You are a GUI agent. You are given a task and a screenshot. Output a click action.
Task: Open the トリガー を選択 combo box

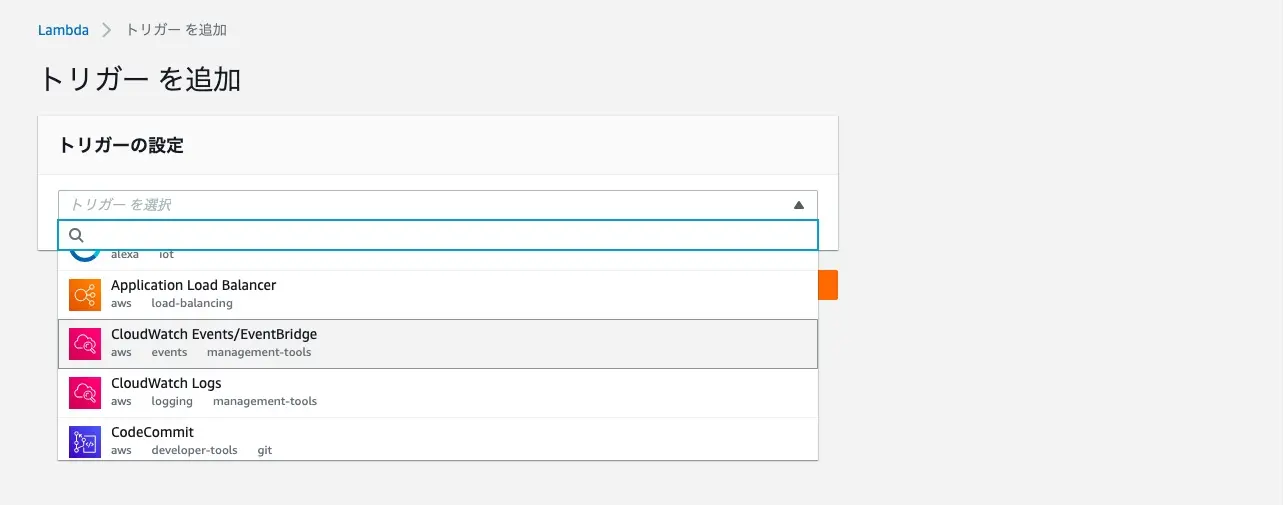pyautogui.click(x=438, y=204)
